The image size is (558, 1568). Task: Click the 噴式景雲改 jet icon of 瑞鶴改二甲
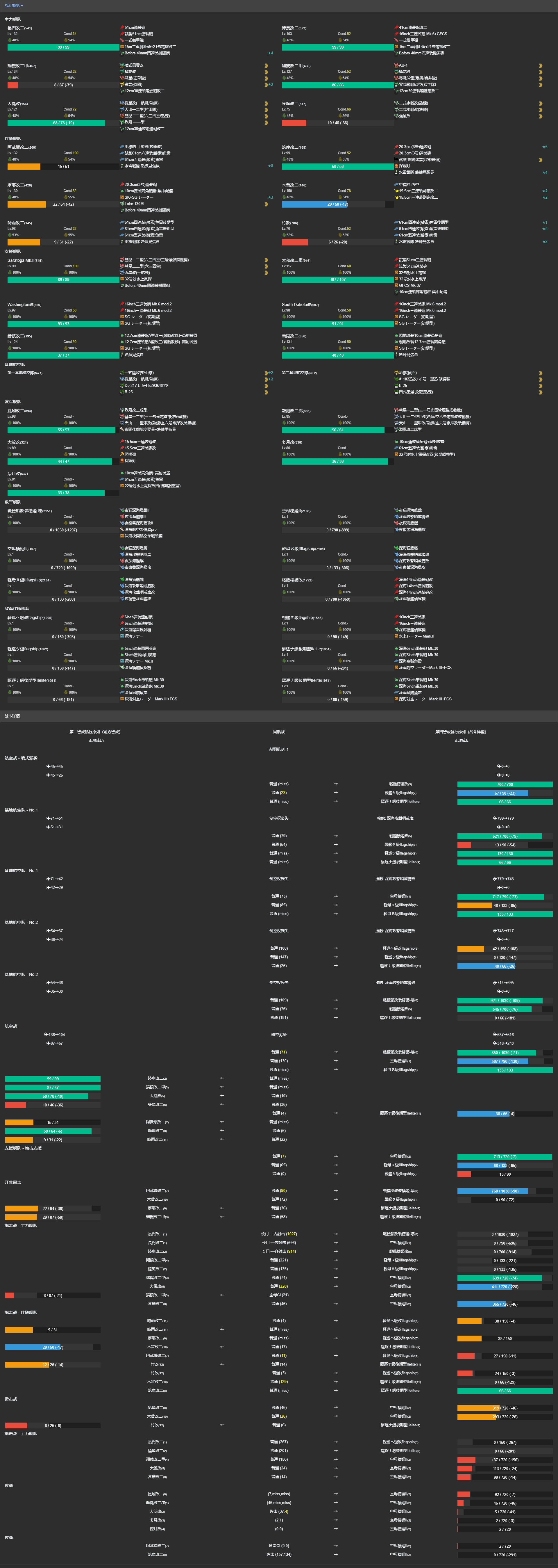122,65
